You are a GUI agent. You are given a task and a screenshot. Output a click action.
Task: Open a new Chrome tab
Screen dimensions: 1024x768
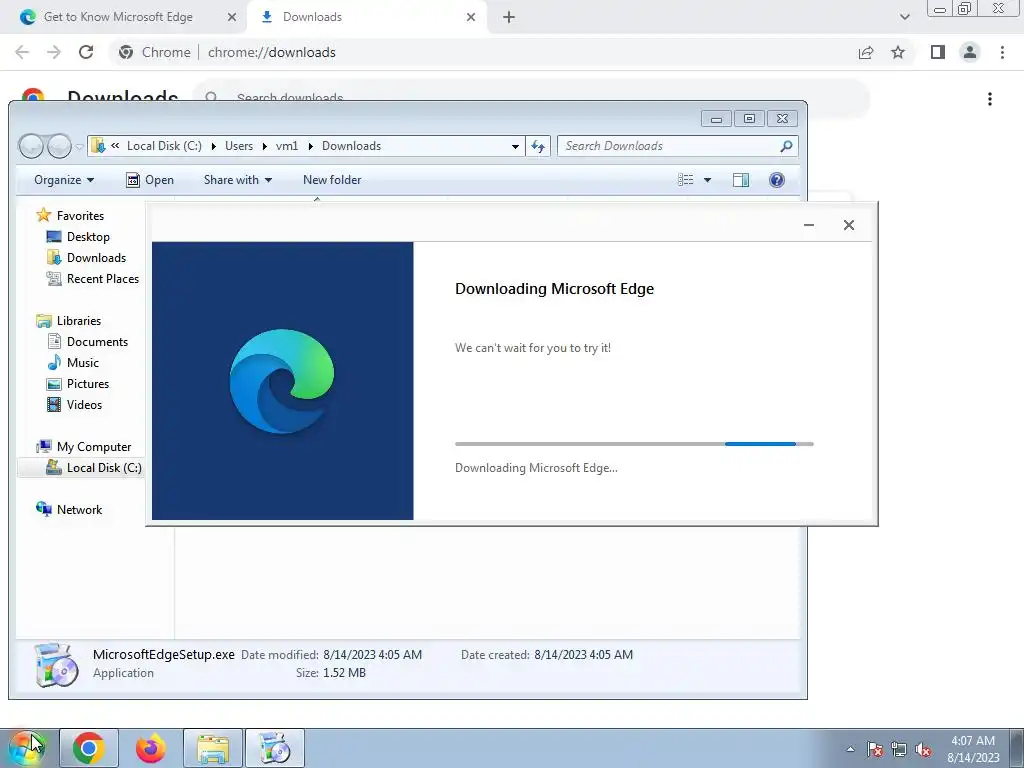point(509,17)
